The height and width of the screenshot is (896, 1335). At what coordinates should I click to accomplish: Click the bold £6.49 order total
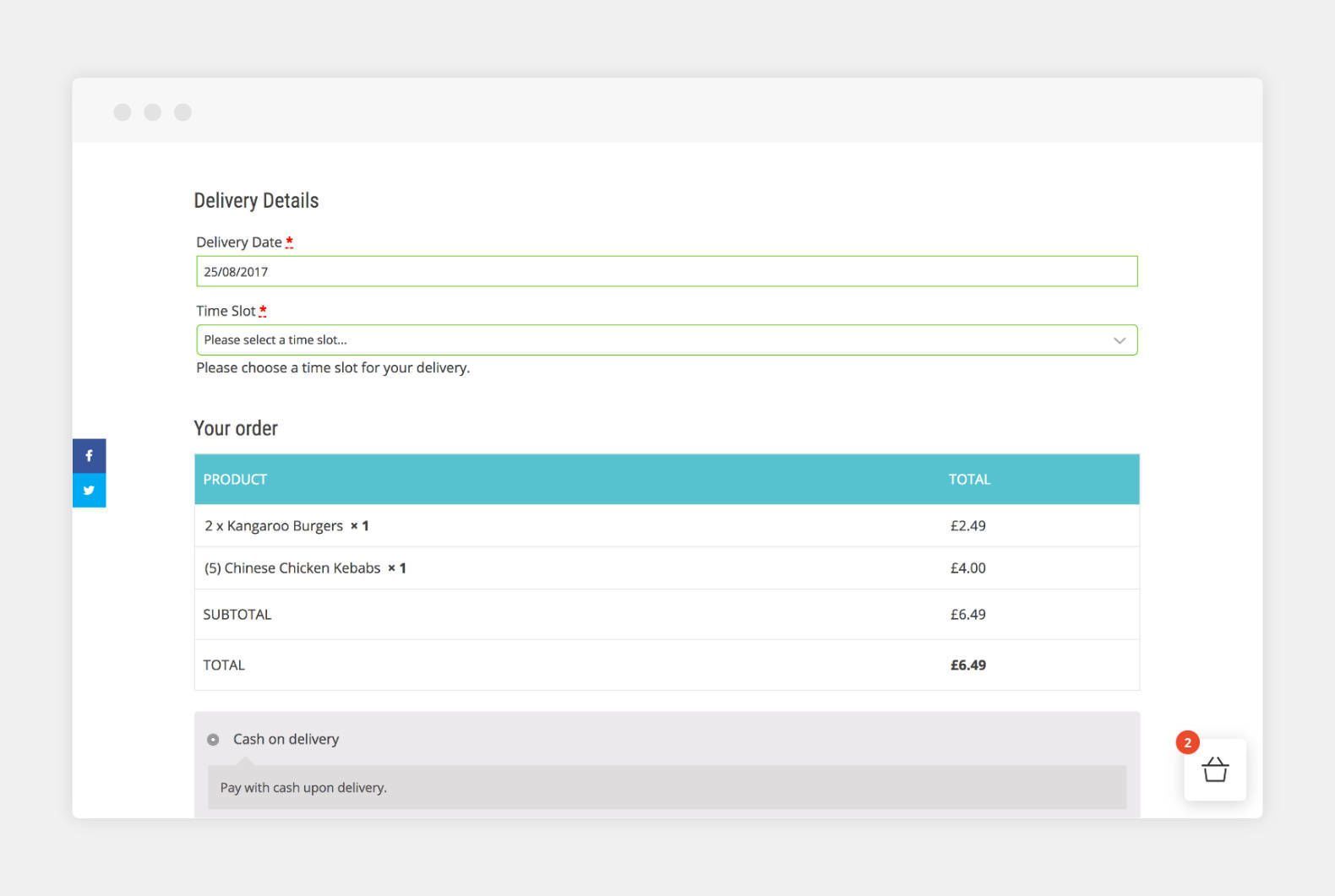tap(967, 665)
